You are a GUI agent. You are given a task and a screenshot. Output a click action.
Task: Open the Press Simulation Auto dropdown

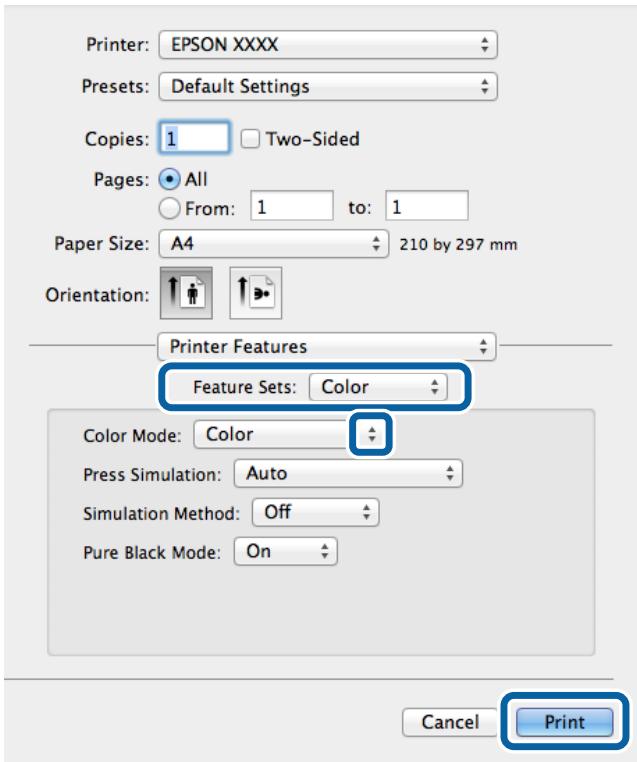(348, 471)
